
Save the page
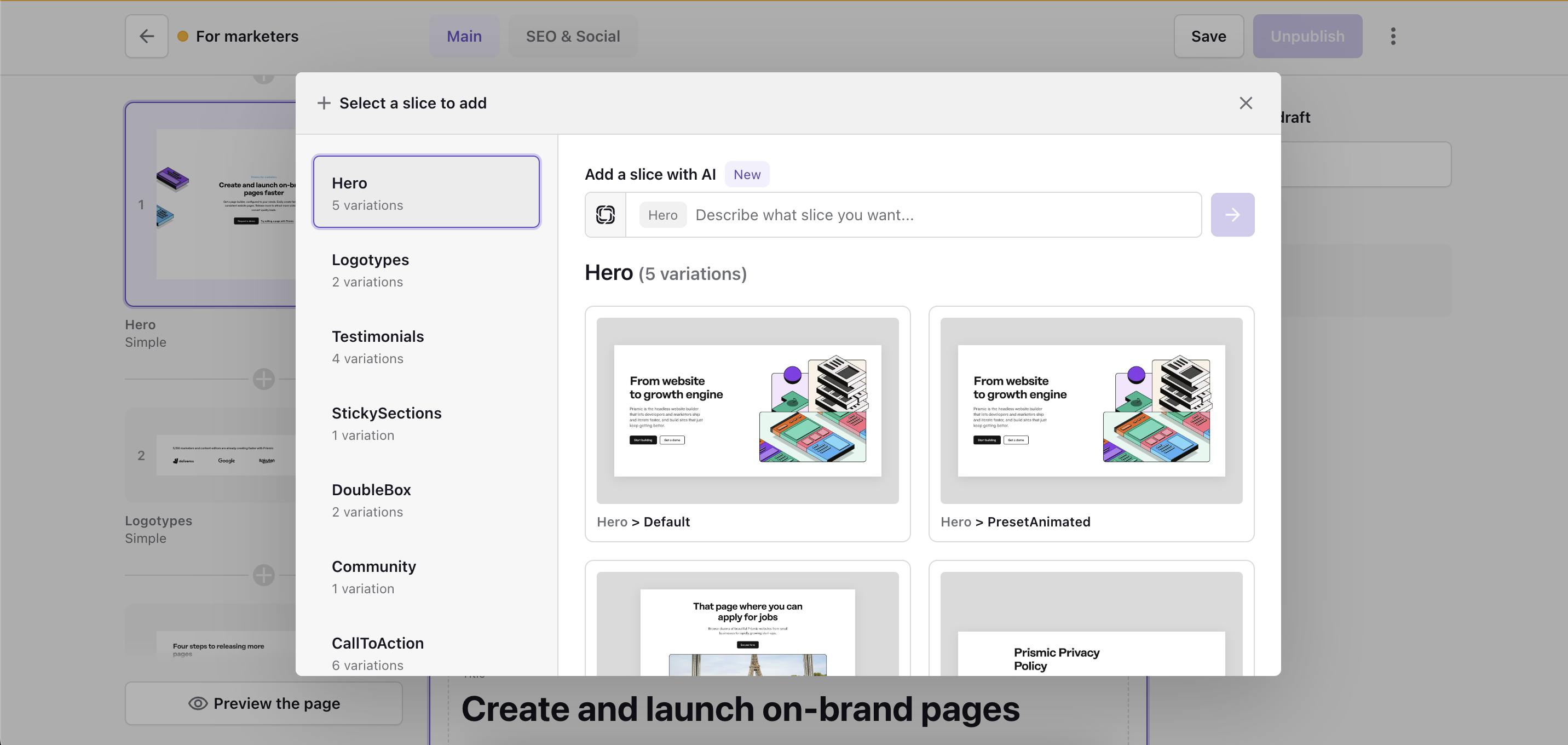coord(1208,37)
